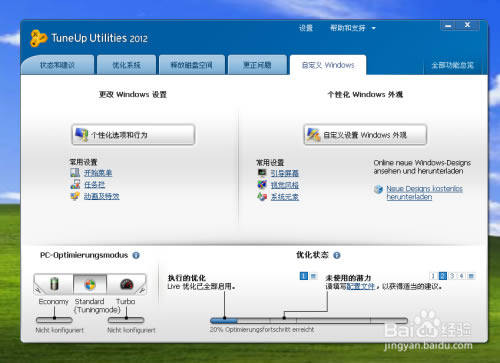
Task: Switch to the 释放磁盘空间 tab
Action: (x=191, y=65)
